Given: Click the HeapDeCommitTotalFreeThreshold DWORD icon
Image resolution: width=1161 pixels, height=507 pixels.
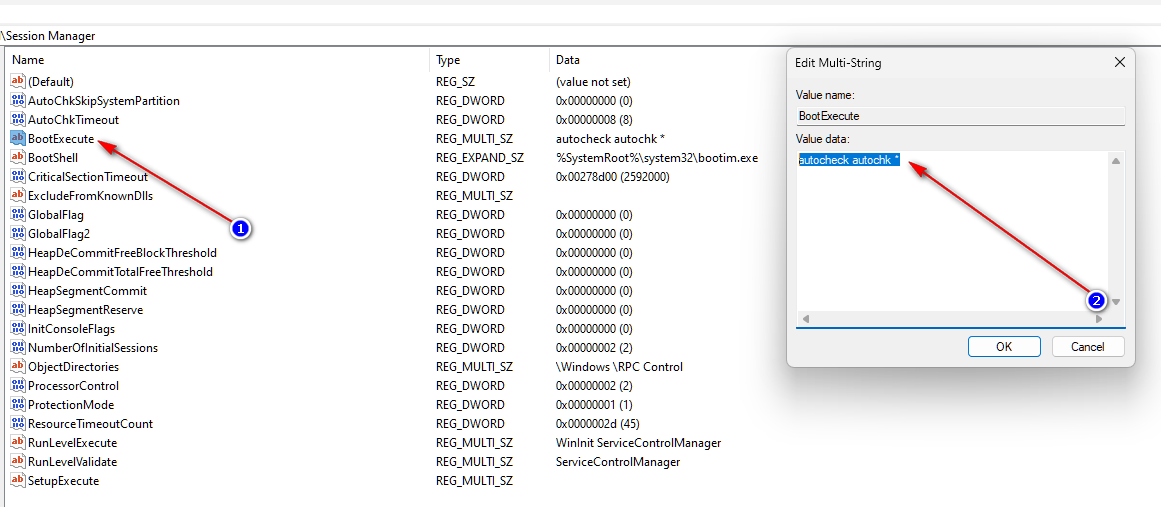Looking at the screenshot, I should pos(18,272).
